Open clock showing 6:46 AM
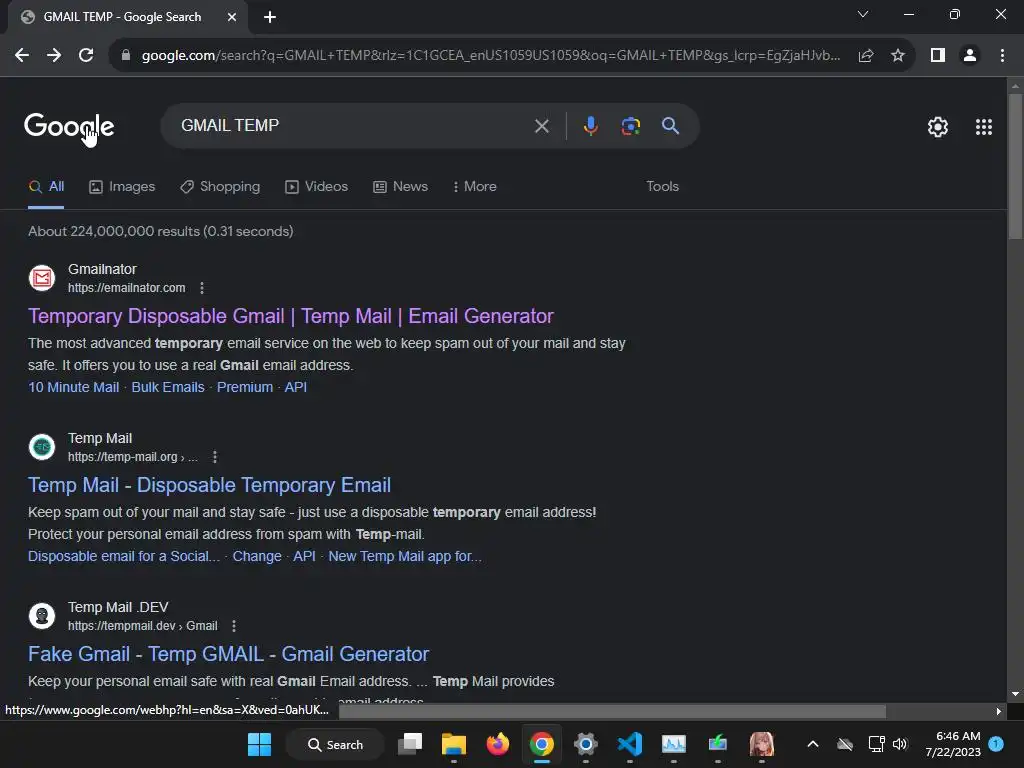 [953, 744]
